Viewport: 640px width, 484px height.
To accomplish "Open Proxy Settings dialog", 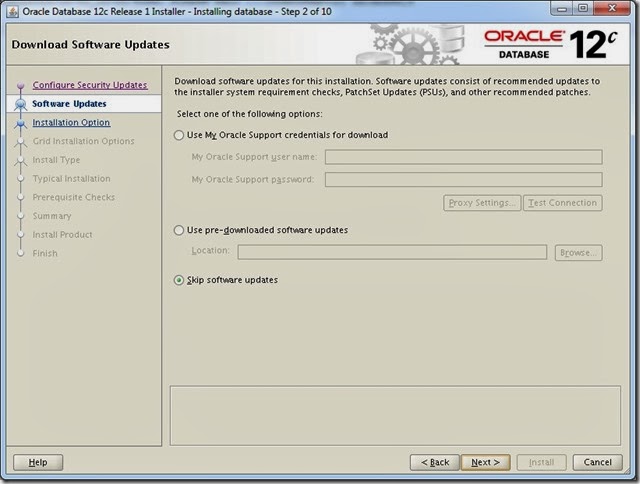I will pyautogui.click(x=482, y=203).
